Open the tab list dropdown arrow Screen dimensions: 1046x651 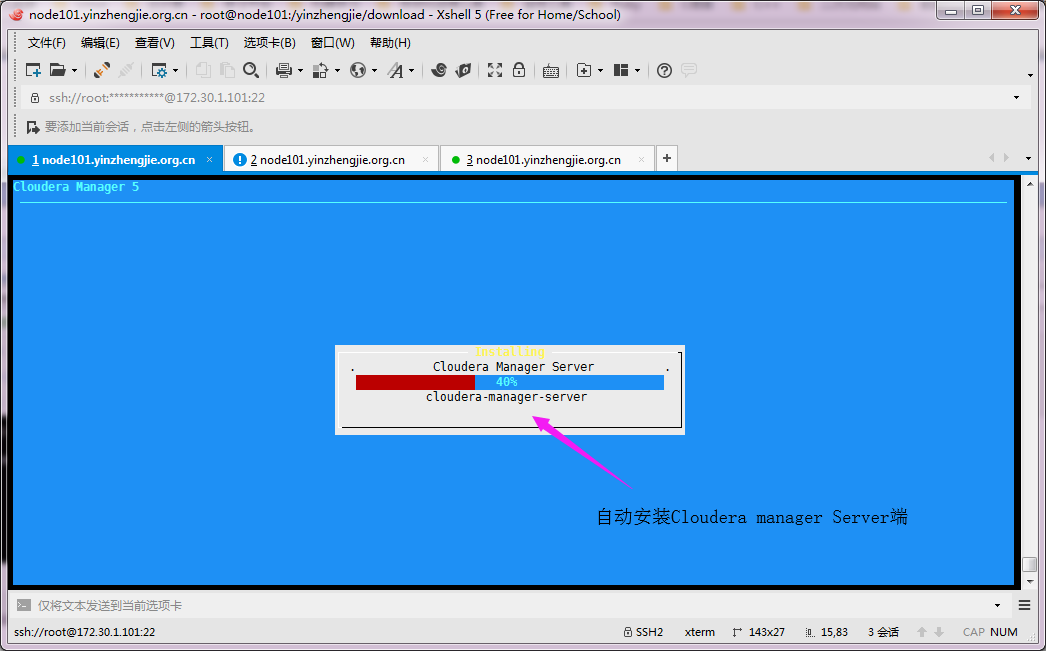pos(1028,159)
